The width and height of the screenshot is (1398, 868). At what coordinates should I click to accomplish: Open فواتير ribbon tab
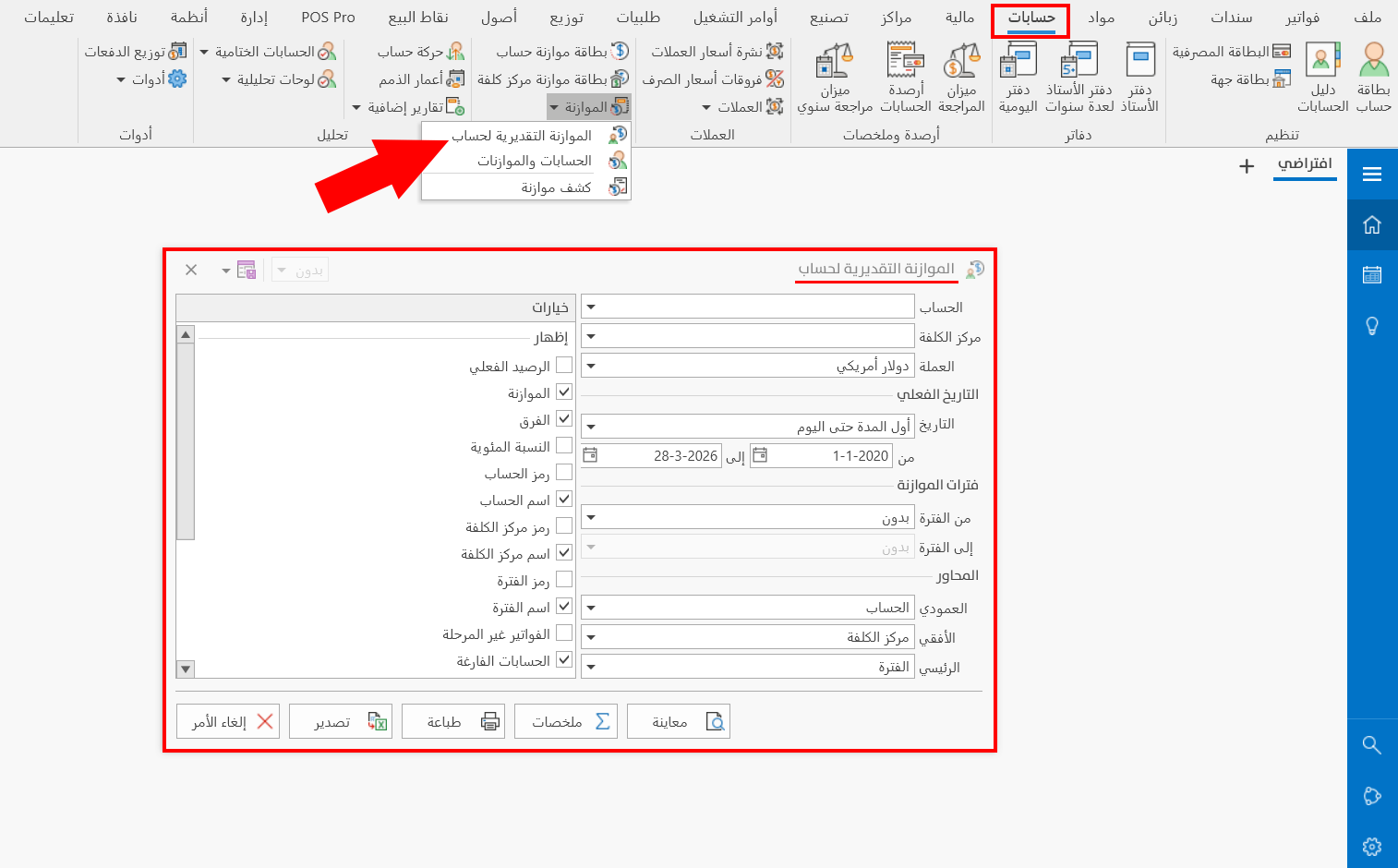coord(1302,18)
